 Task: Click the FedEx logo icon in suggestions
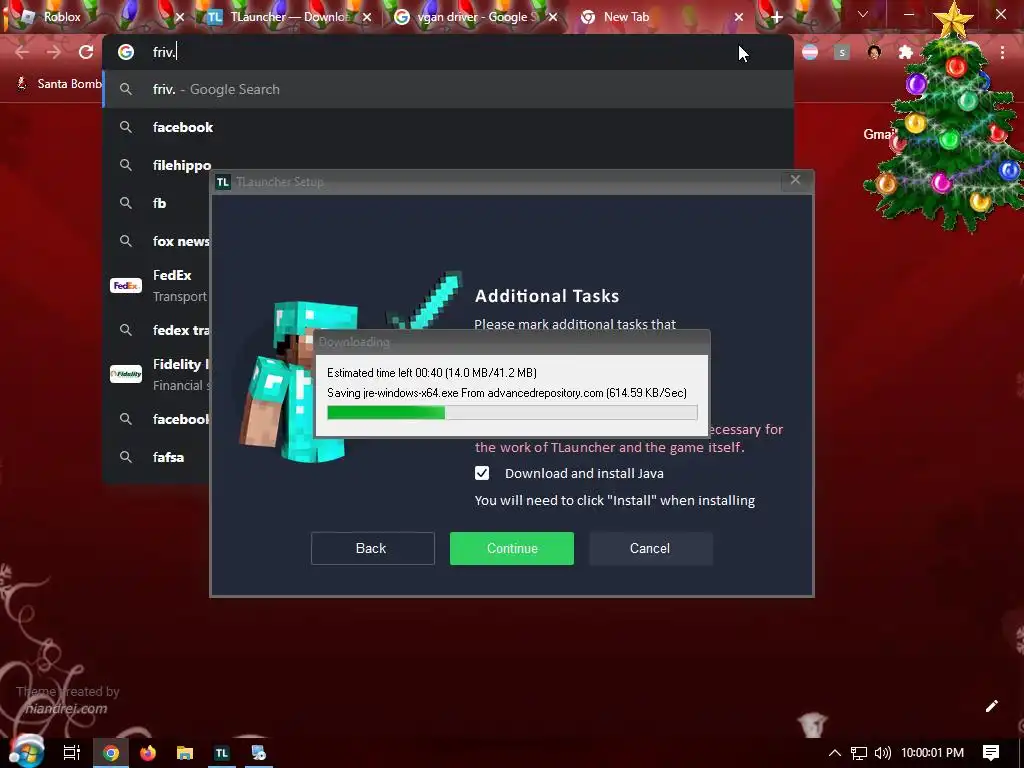click(x=126, y=285)
